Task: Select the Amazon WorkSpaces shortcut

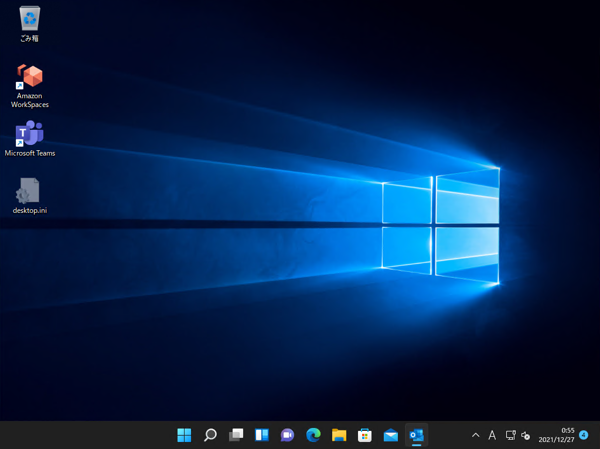Action: pyautogui.click(x=29, y=76)
